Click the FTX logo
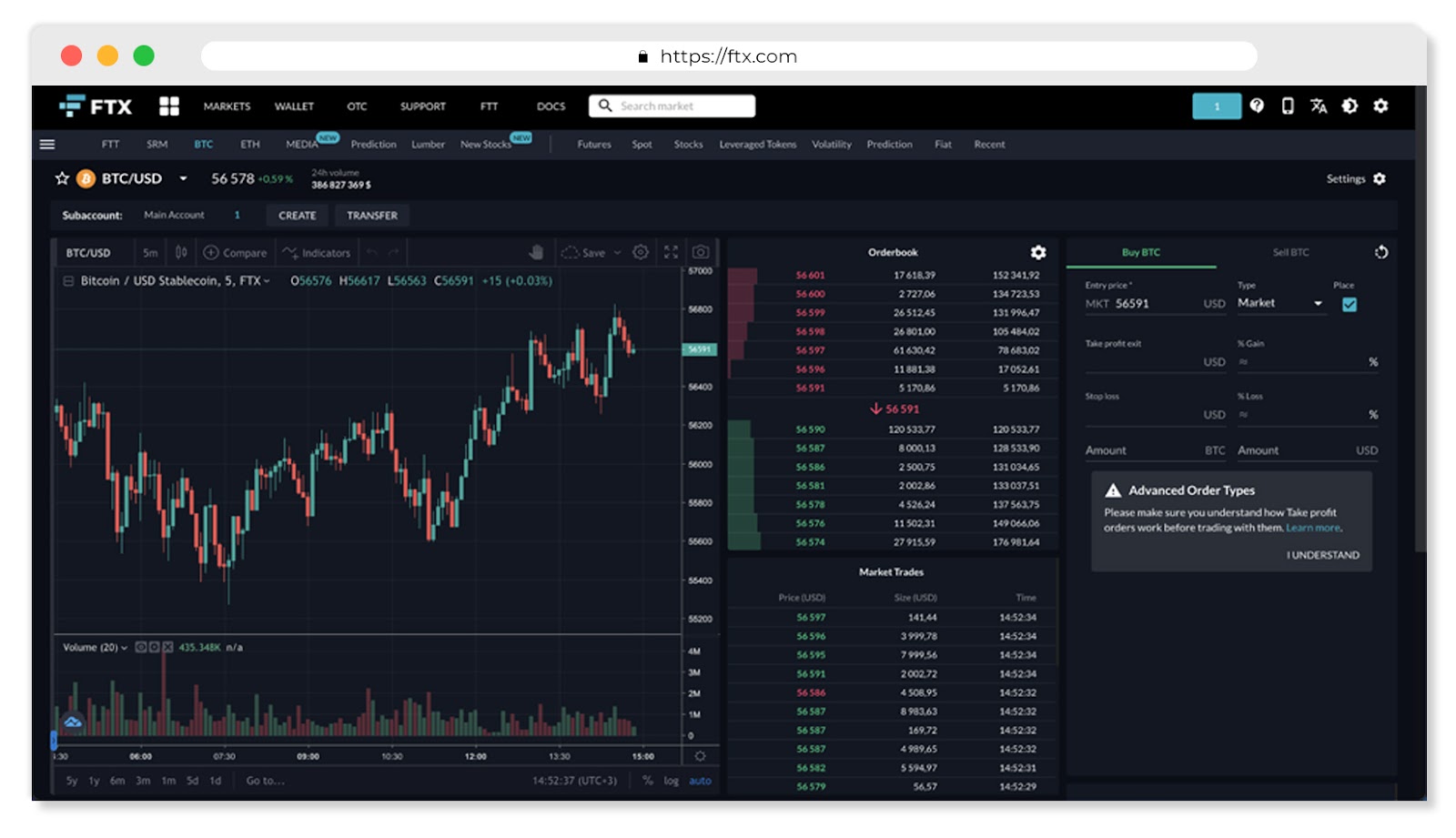Screen dimensions: 1456x838 tap(96, 106)
